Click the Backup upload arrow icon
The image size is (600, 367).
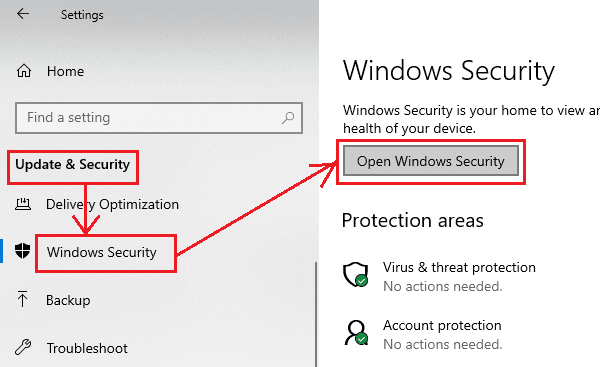pyautogui.click(x=22, y=298)
